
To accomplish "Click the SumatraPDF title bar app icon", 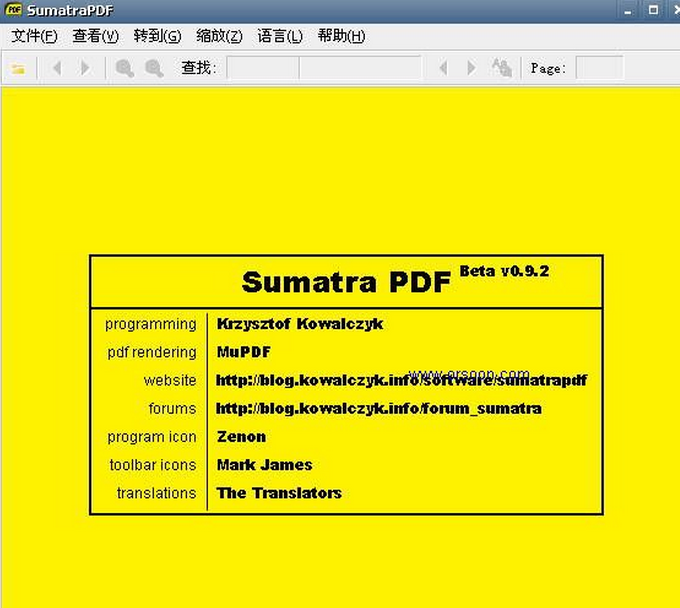I will tap(14, 10).
